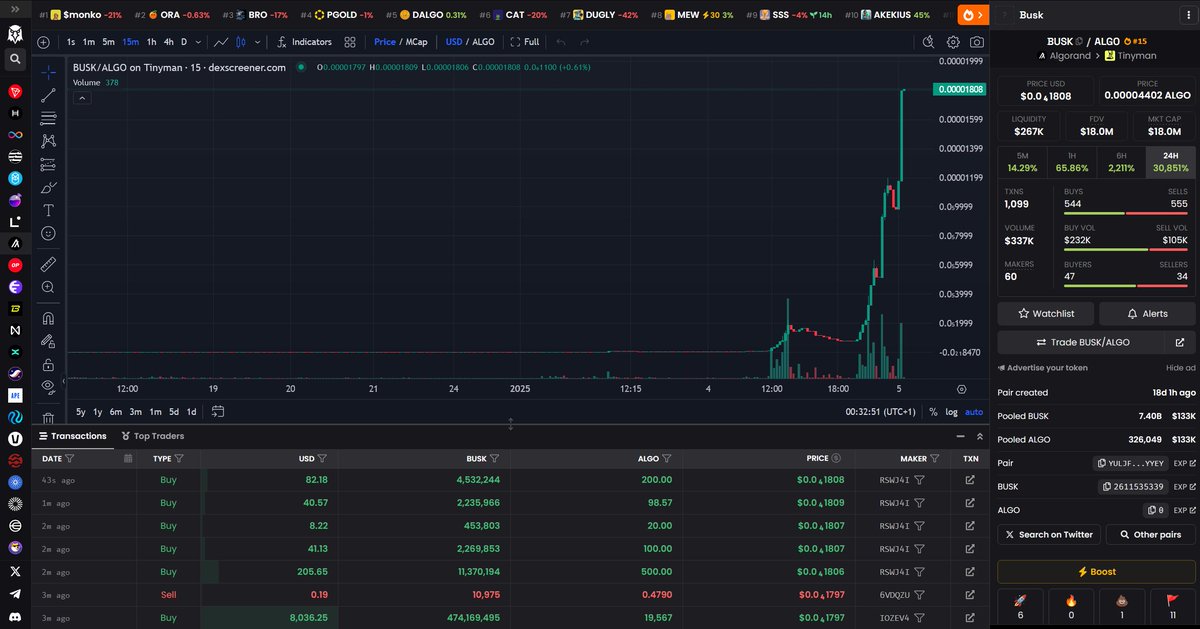
Task: Select the 1H stats tab
Action: pos(1071,162)
